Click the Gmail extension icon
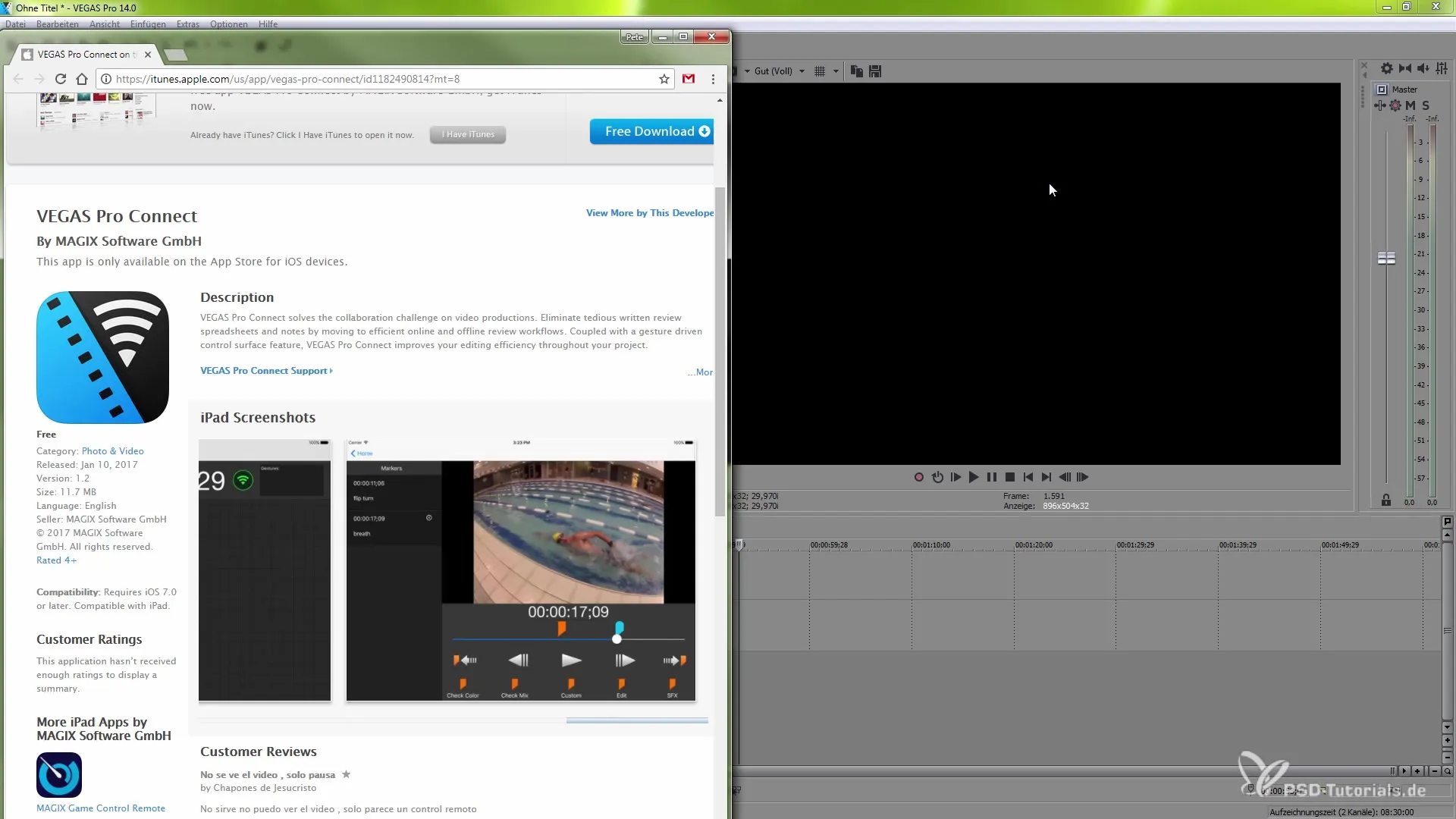This screenshot has width=1456, height=819. pos(689,79)
